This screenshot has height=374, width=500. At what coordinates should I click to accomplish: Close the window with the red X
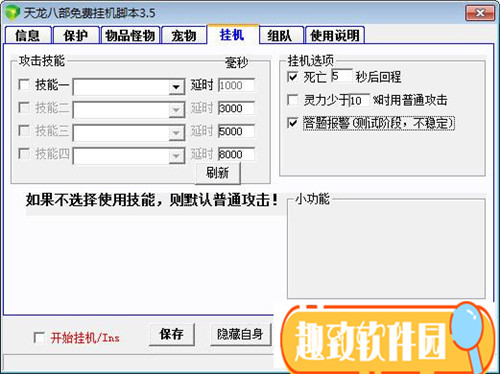tap(480, 13)
